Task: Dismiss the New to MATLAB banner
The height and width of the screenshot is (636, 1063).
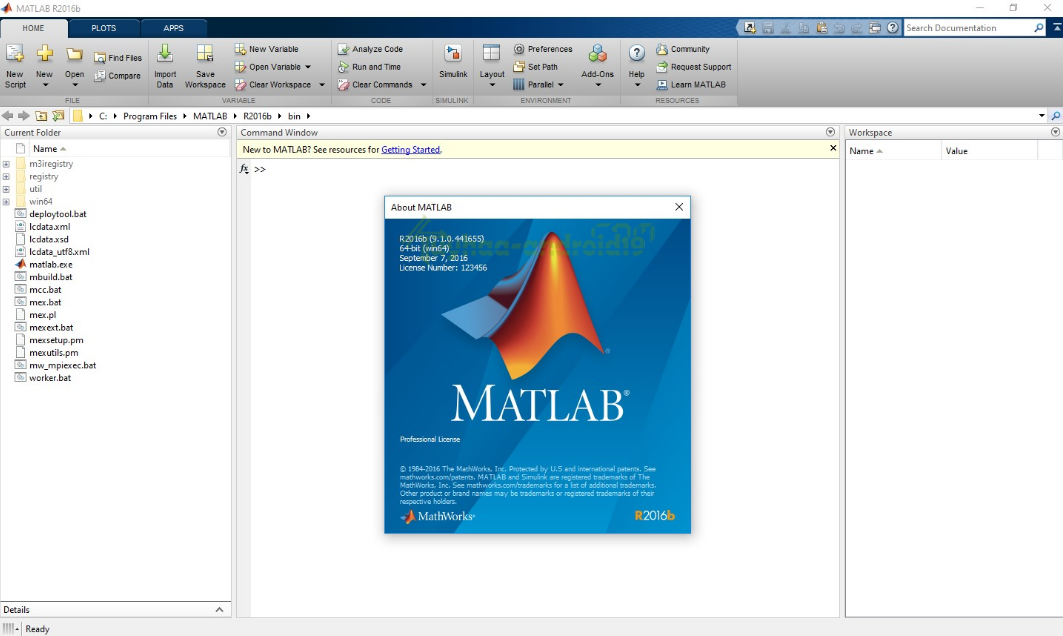Action: click(x=833, y=148)
